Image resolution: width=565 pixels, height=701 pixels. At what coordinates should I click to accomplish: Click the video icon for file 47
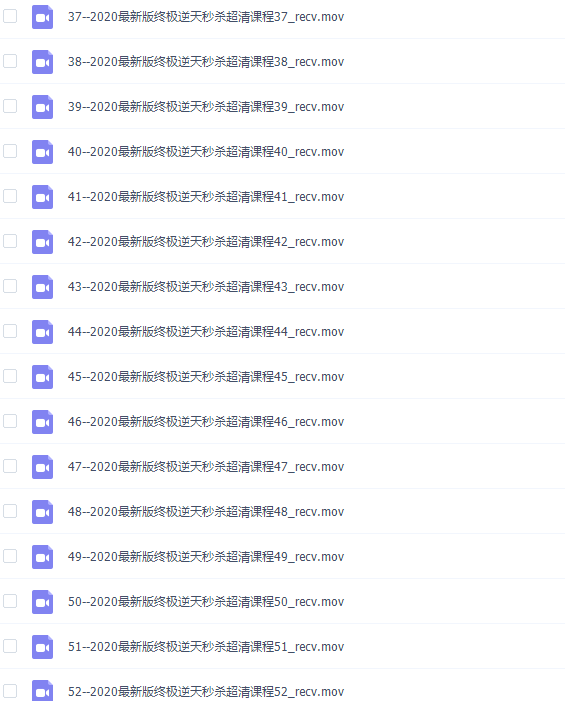pyautogui.click(x=42, y=467)
